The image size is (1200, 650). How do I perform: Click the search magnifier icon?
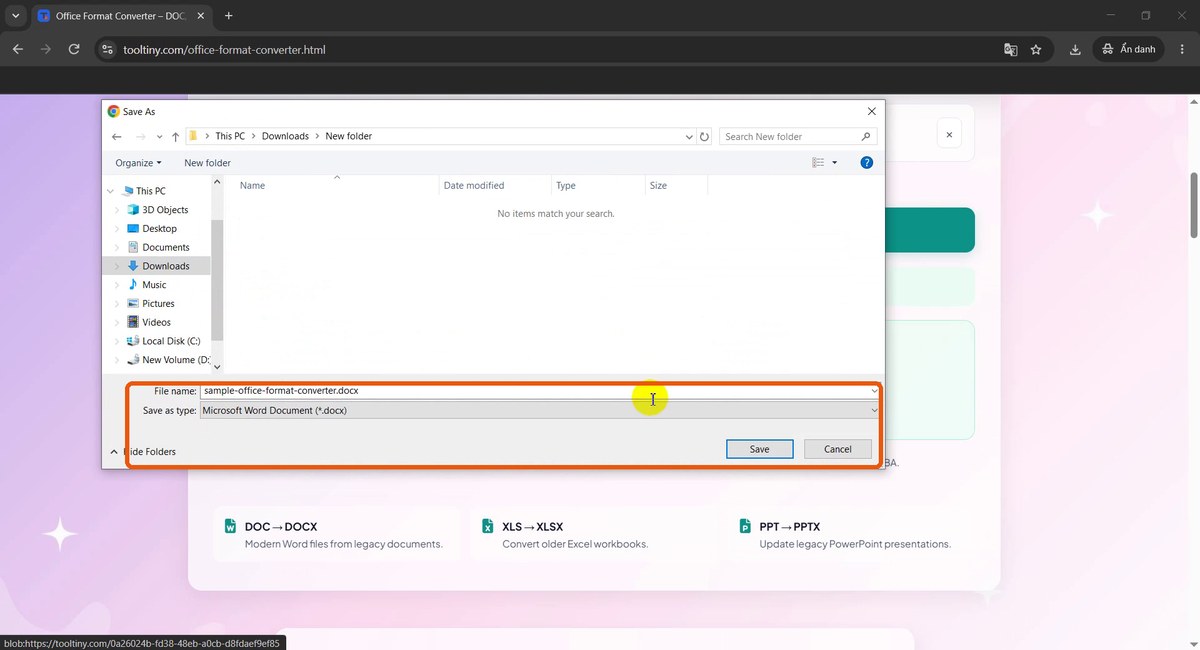coord(866,136)
